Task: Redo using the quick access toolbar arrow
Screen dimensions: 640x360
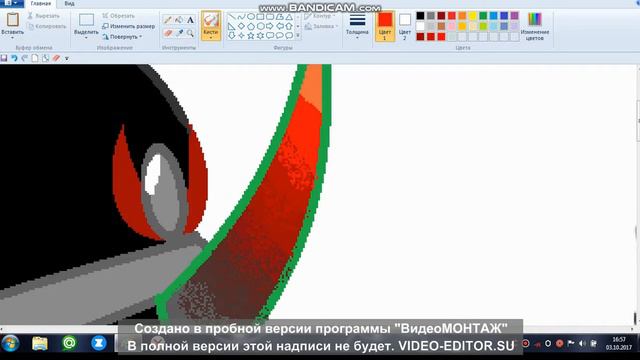Action: point(24,58)
